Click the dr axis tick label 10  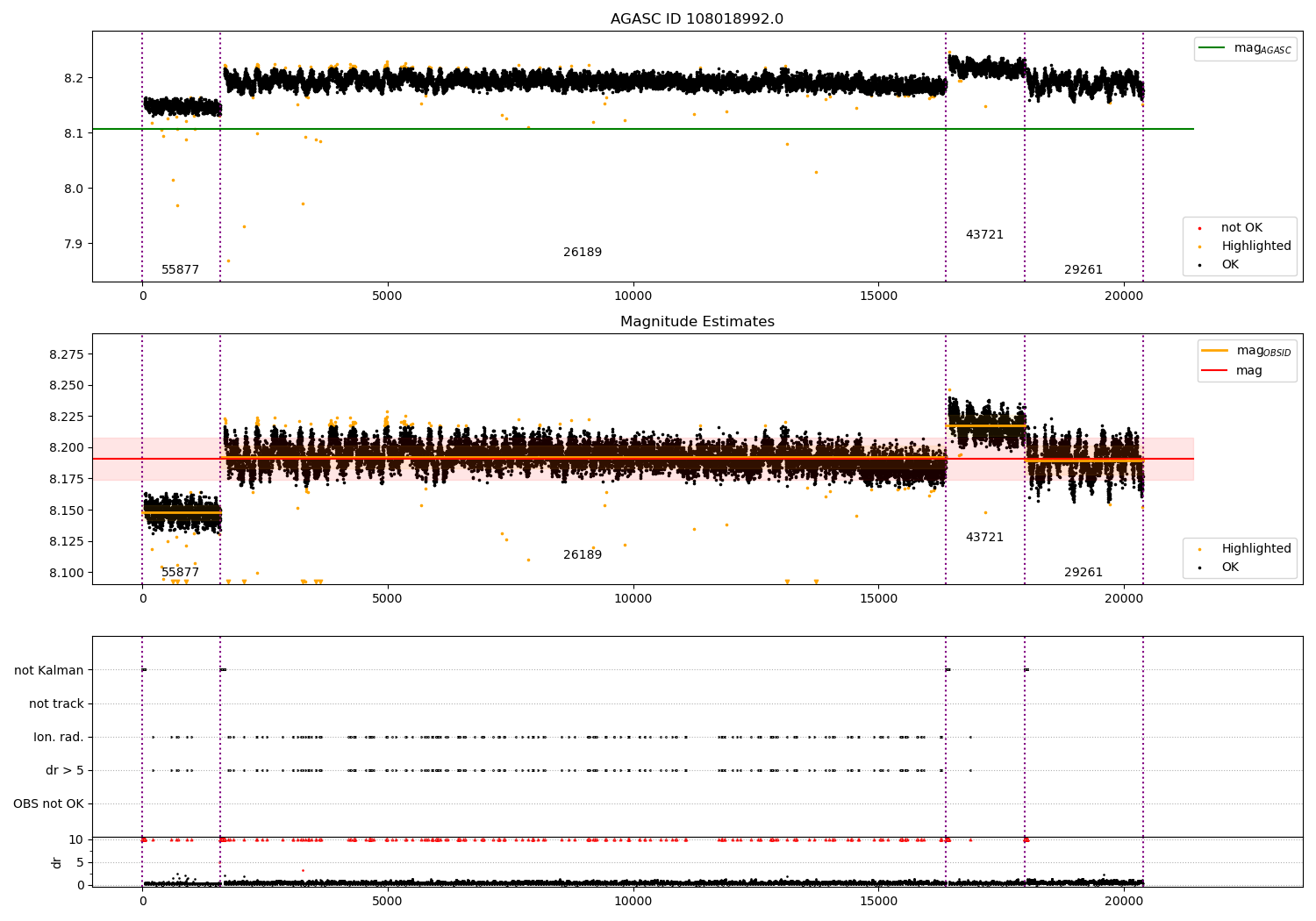(76, 839)
